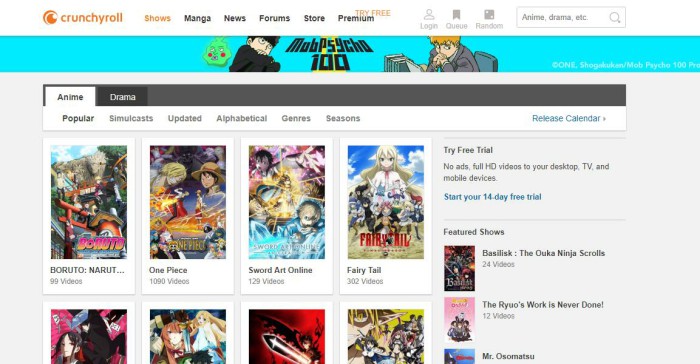700x364 pixels.
Task: Click the Fairy Tail title text
Action: point(364,270)
